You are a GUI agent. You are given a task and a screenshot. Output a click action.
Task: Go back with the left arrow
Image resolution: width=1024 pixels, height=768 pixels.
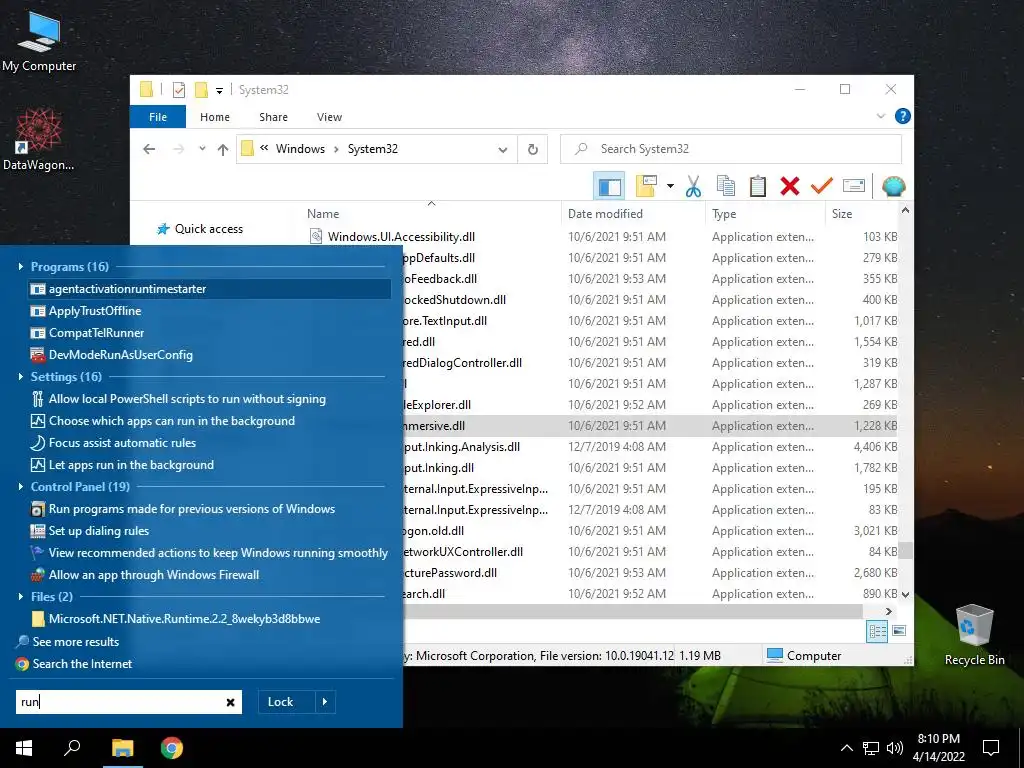coord(149,149)
